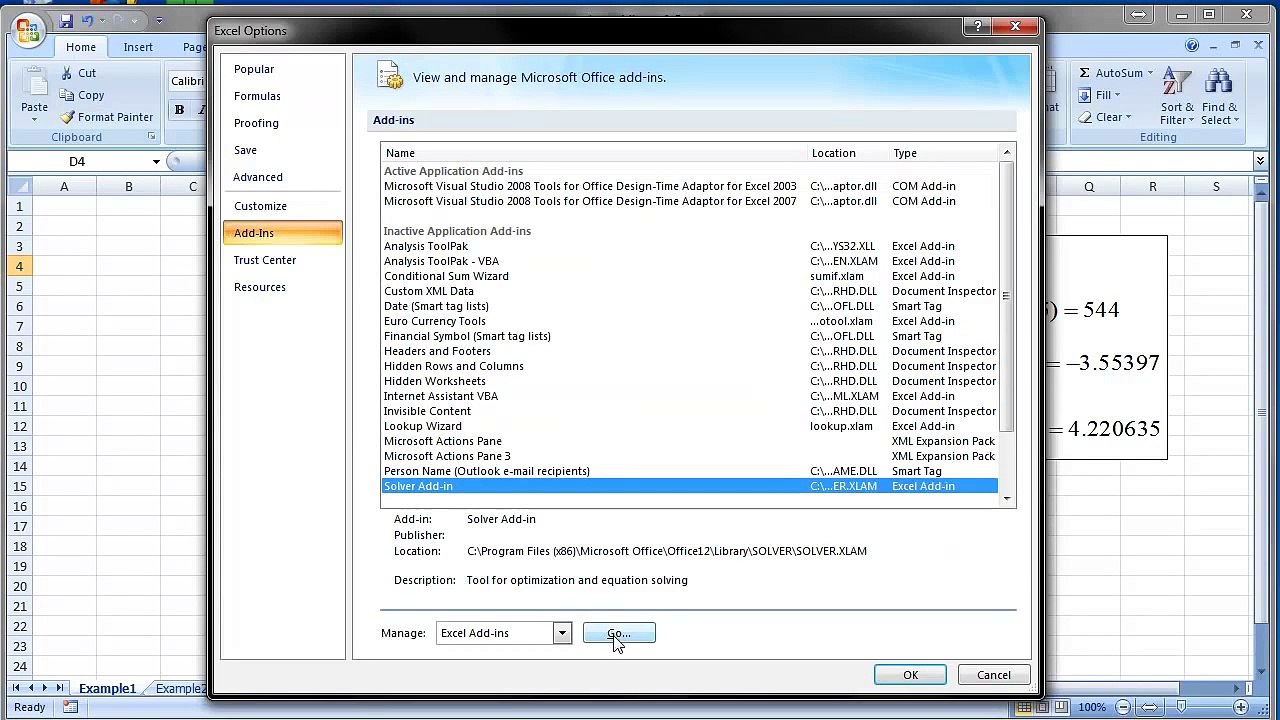
Task: Open the Fill options icon
Action: tap(1085, 95)
